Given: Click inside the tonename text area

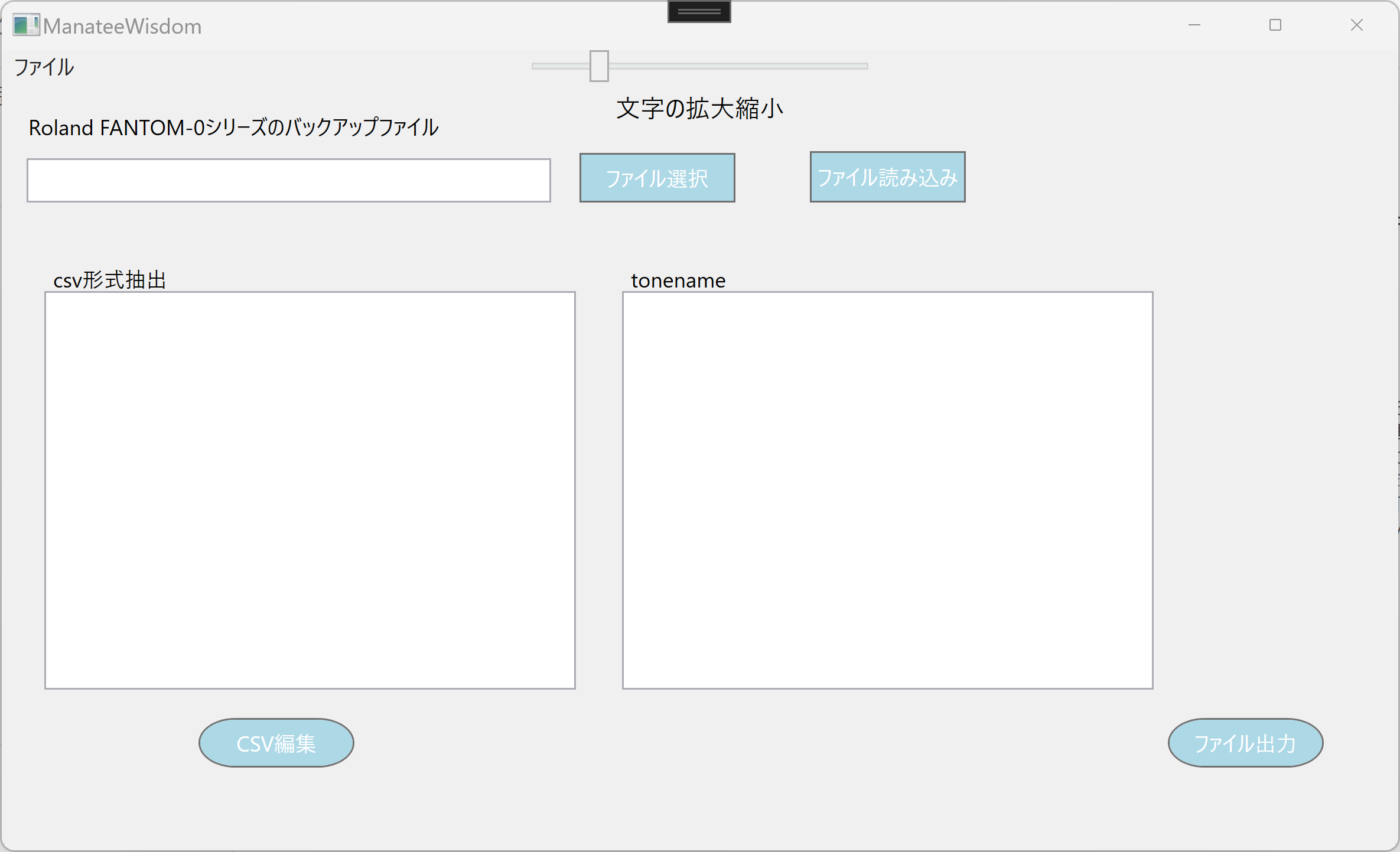Looking at the screenshot, I should coord(887,490).
